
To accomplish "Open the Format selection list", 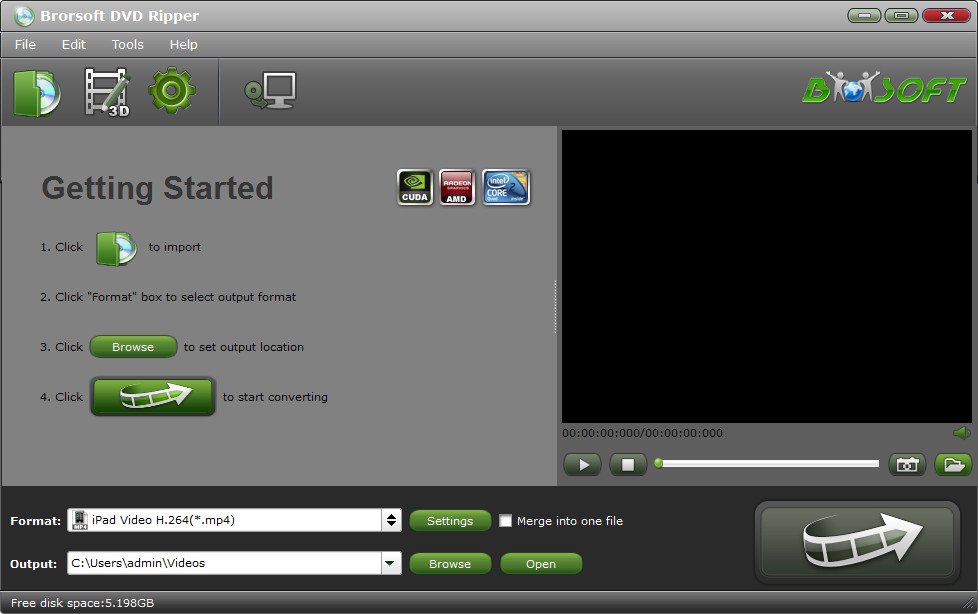I will click(x=390, y=520).
